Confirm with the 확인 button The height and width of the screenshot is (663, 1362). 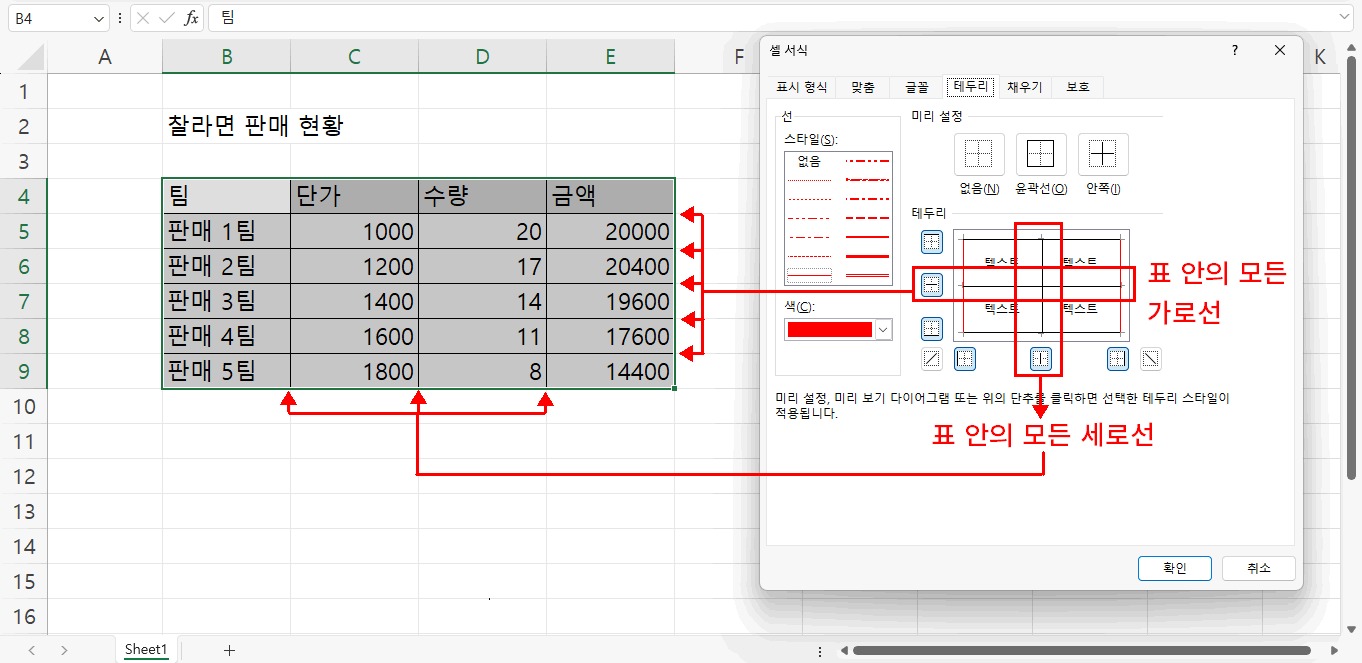pyautogui.click(x=1175, y=568)
